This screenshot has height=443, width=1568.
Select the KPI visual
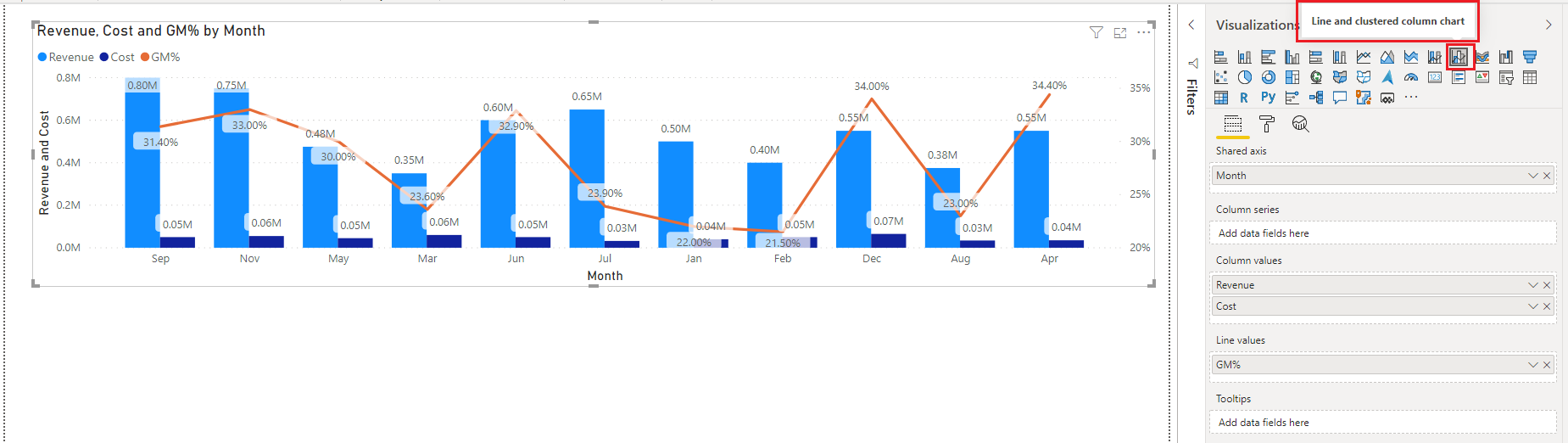click(1482, 77)
